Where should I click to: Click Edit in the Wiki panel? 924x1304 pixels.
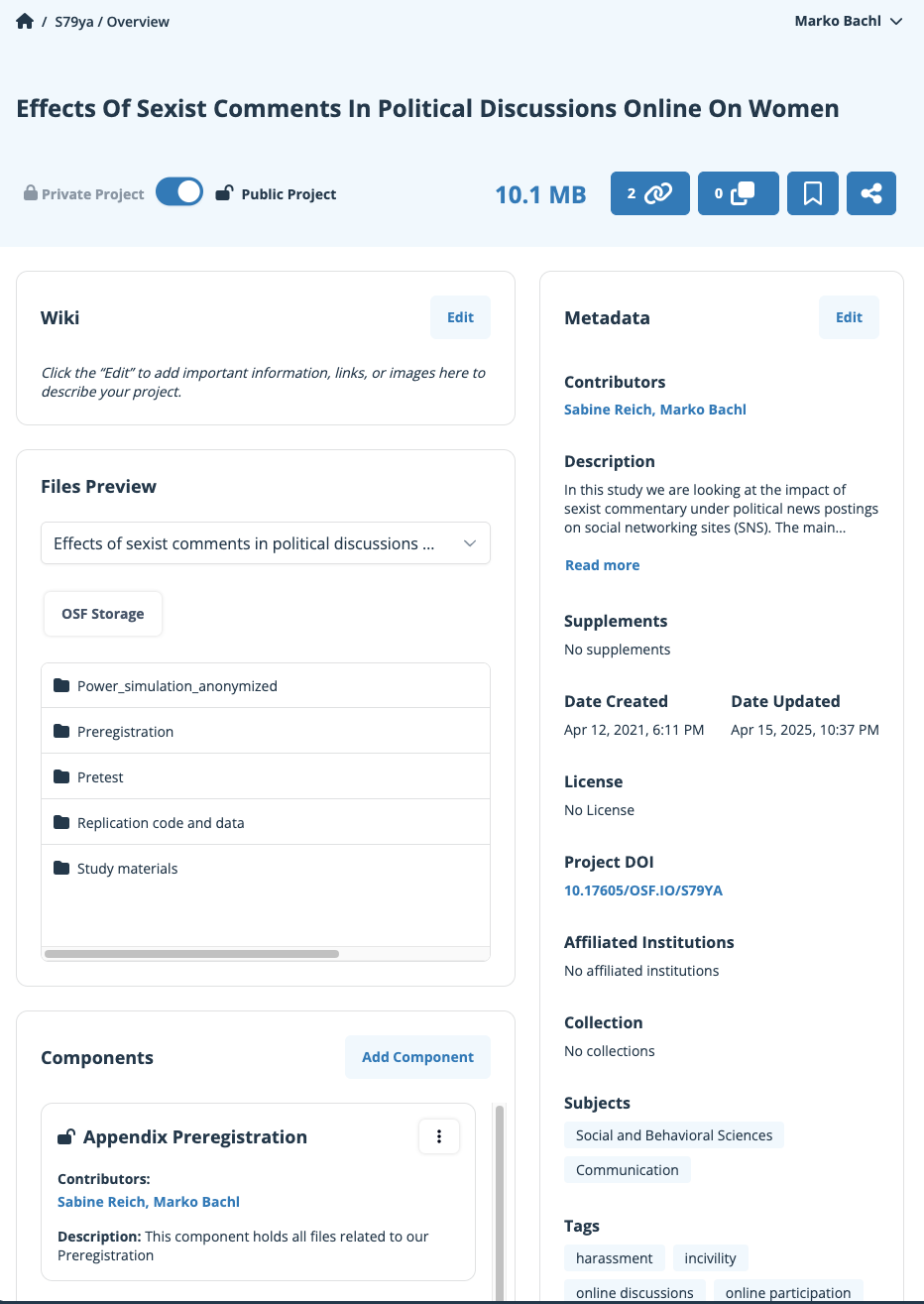[x=460, y=317]
